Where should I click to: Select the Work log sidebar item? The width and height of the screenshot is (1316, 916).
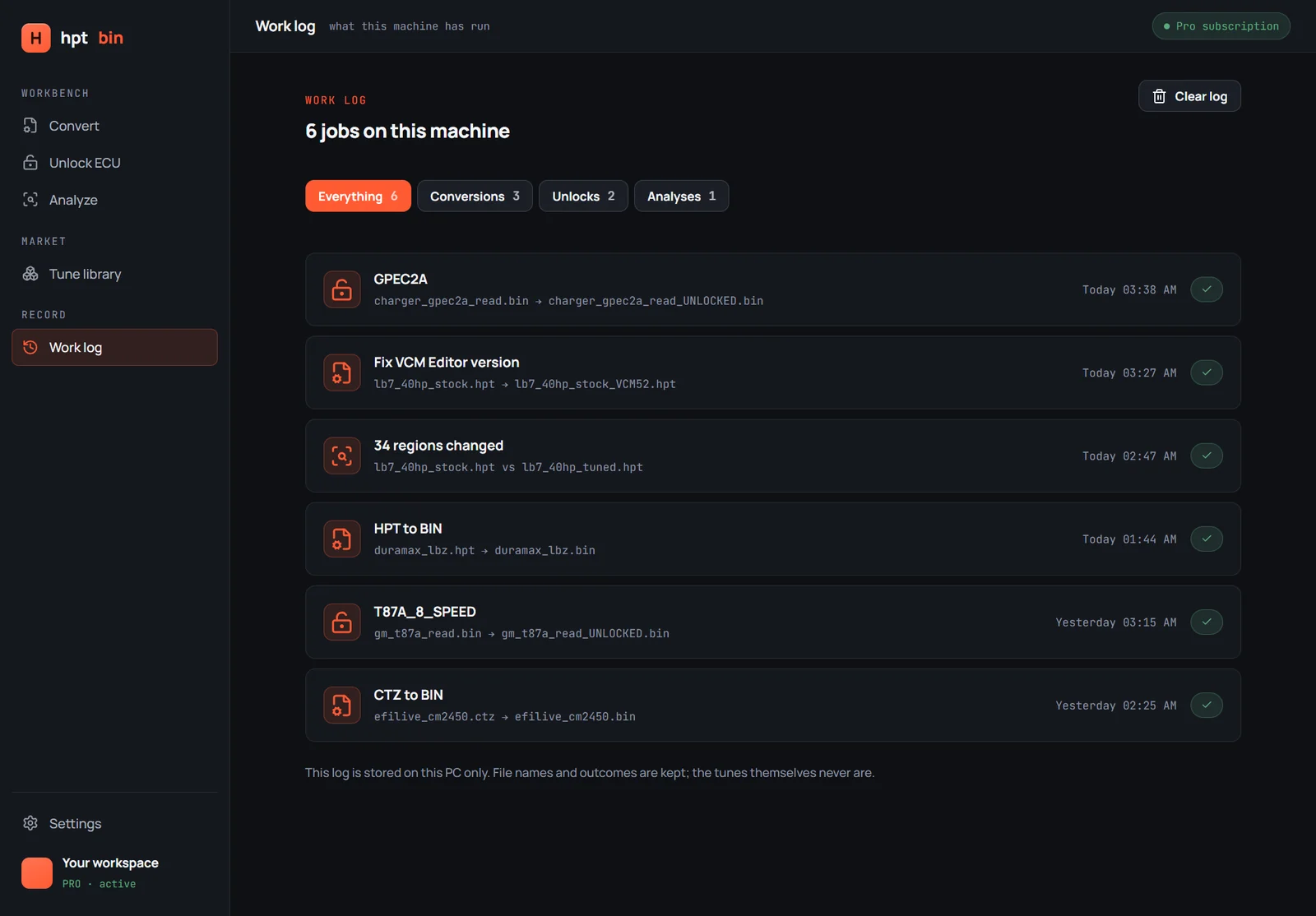pyautogui.click(x=114, y=347)
